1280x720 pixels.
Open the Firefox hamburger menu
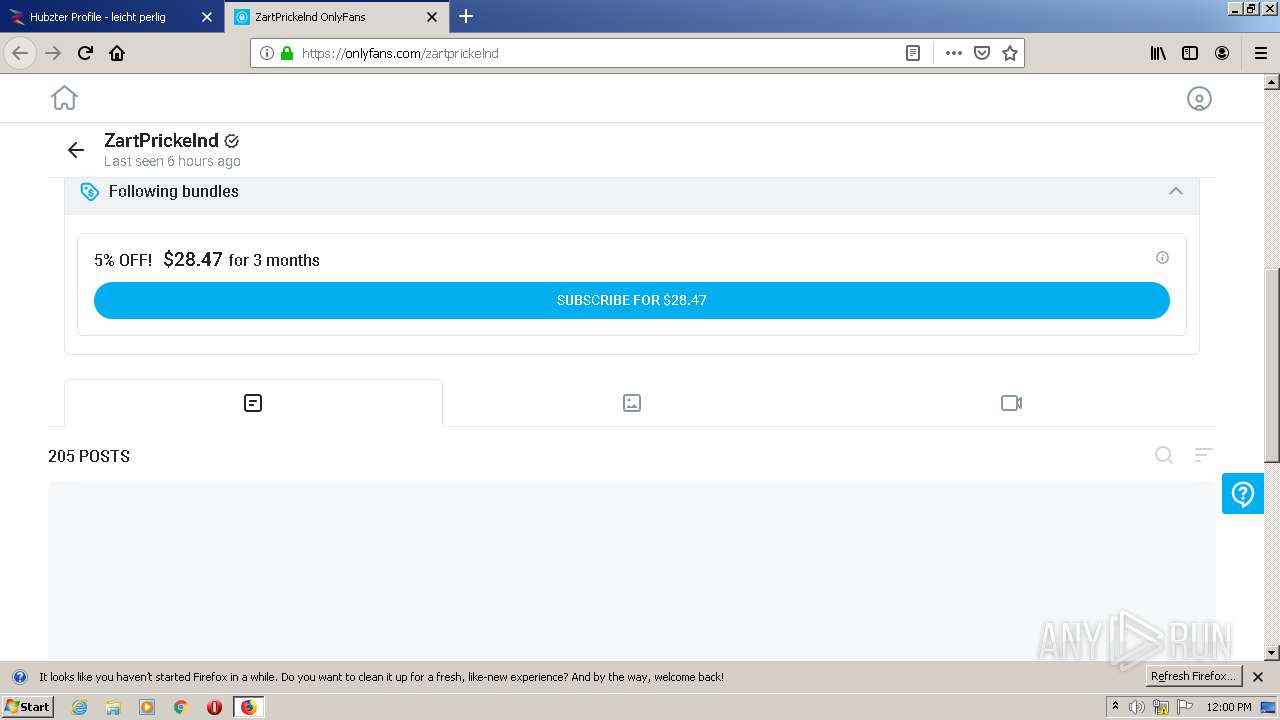1260,53
